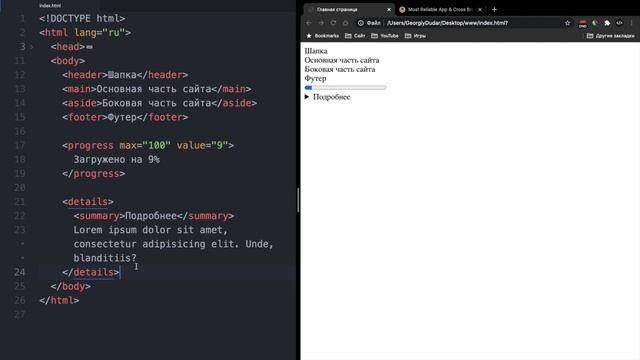Image resolution: width=640 pixels, height=360 pixels.
Task: Open the code brackets extension icon
Action: click(619, 23)
